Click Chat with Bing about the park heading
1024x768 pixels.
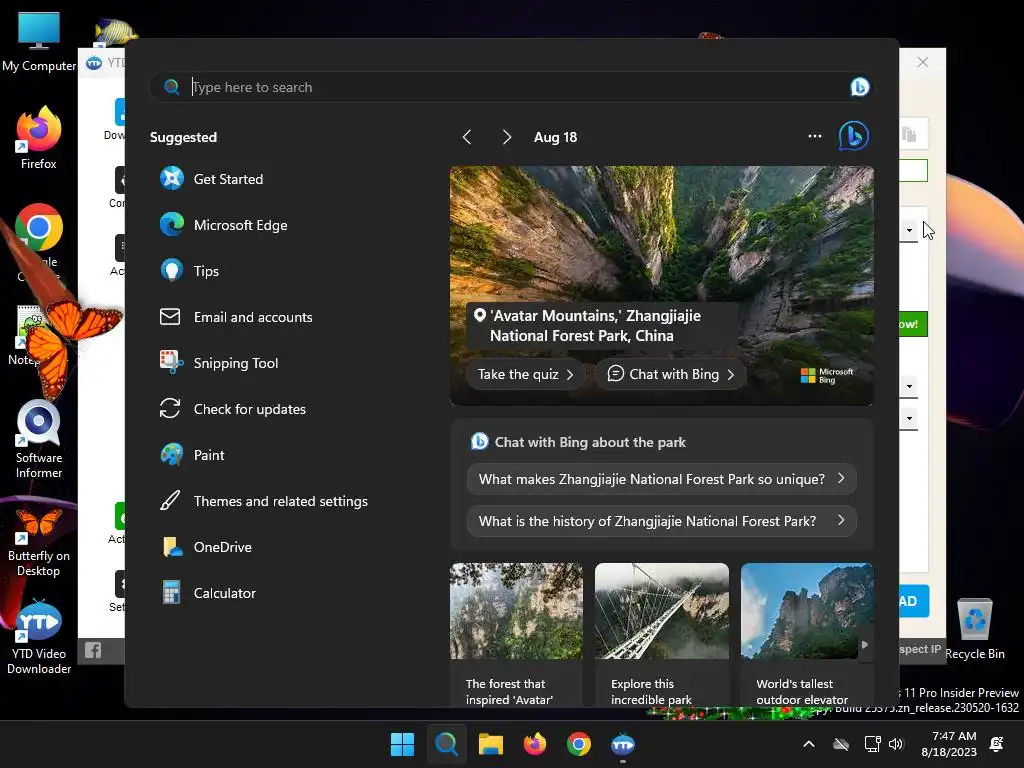(590, 442)
